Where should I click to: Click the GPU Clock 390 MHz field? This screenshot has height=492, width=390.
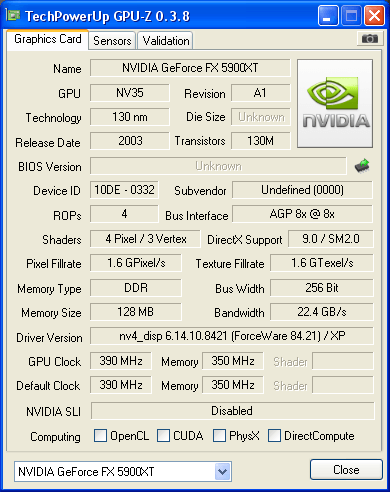pyautogui.click(x=121, y=361)
